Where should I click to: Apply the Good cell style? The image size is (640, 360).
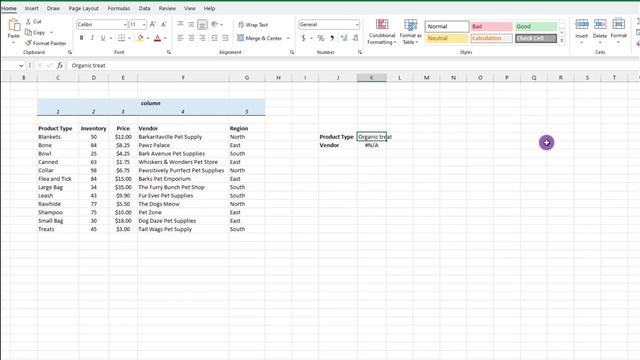(x=536, y=27)
